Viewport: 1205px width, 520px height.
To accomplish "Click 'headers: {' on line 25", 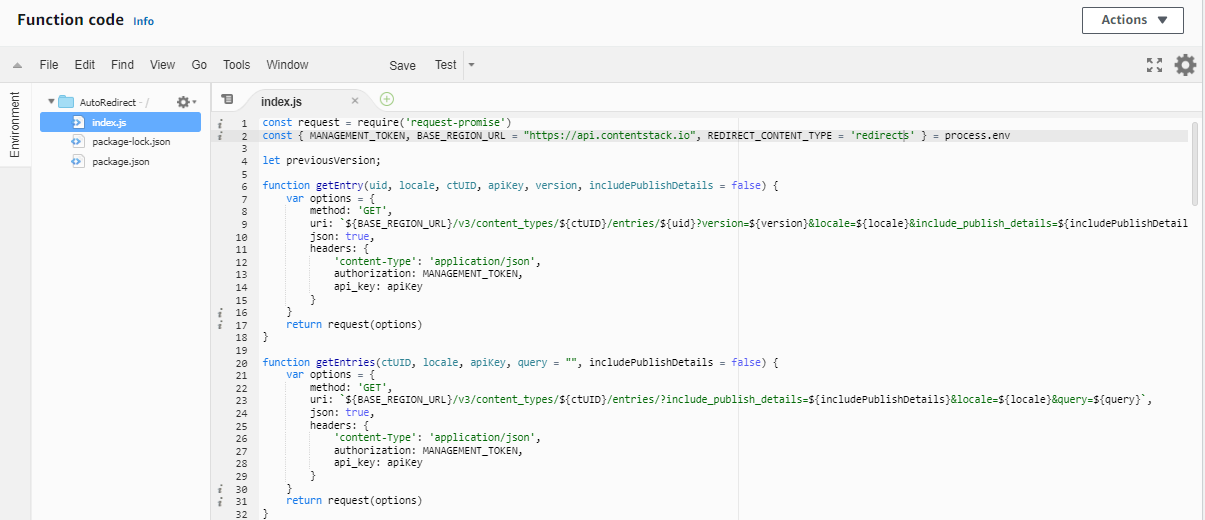I will coord(340,425).
